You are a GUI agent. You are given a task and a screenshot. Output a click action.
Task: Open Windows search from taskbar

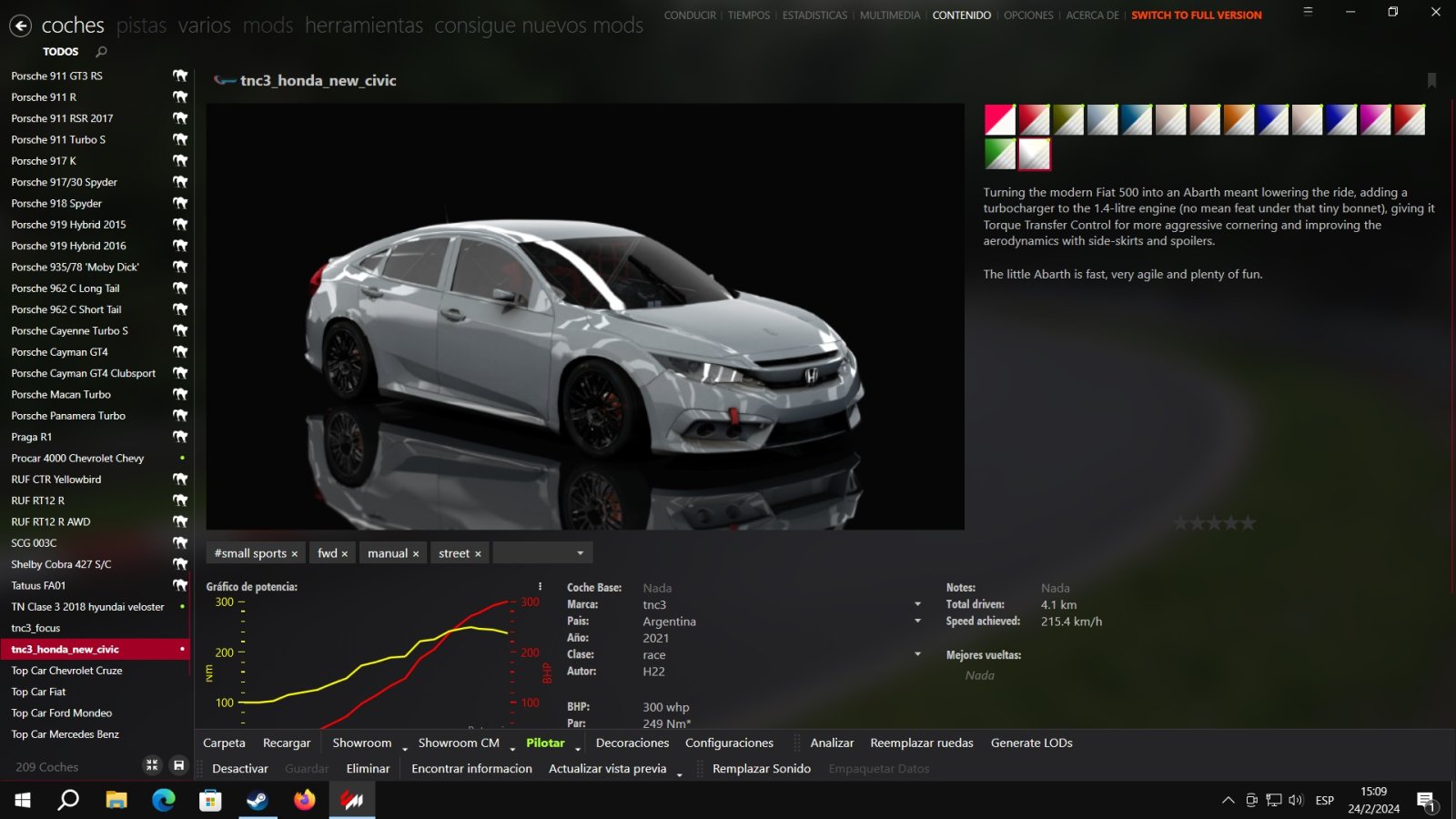tap(68, 800)
